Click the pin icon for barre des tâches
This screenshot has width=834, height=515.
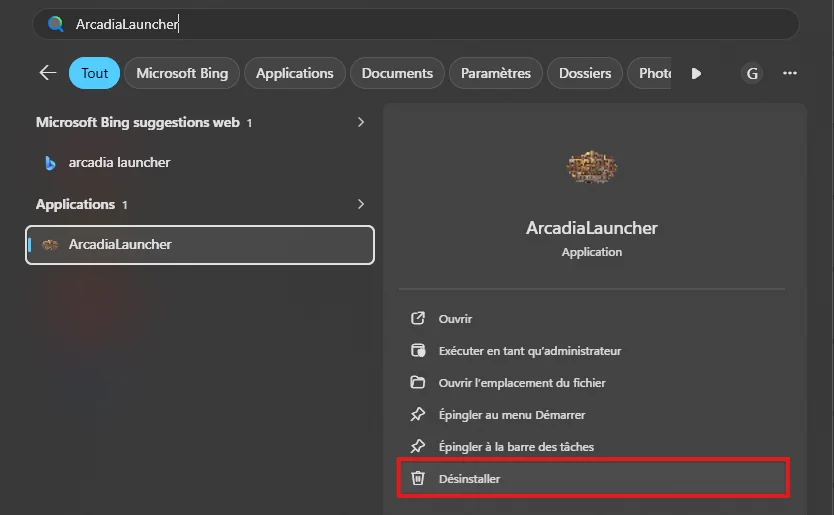tap(418, 446)
